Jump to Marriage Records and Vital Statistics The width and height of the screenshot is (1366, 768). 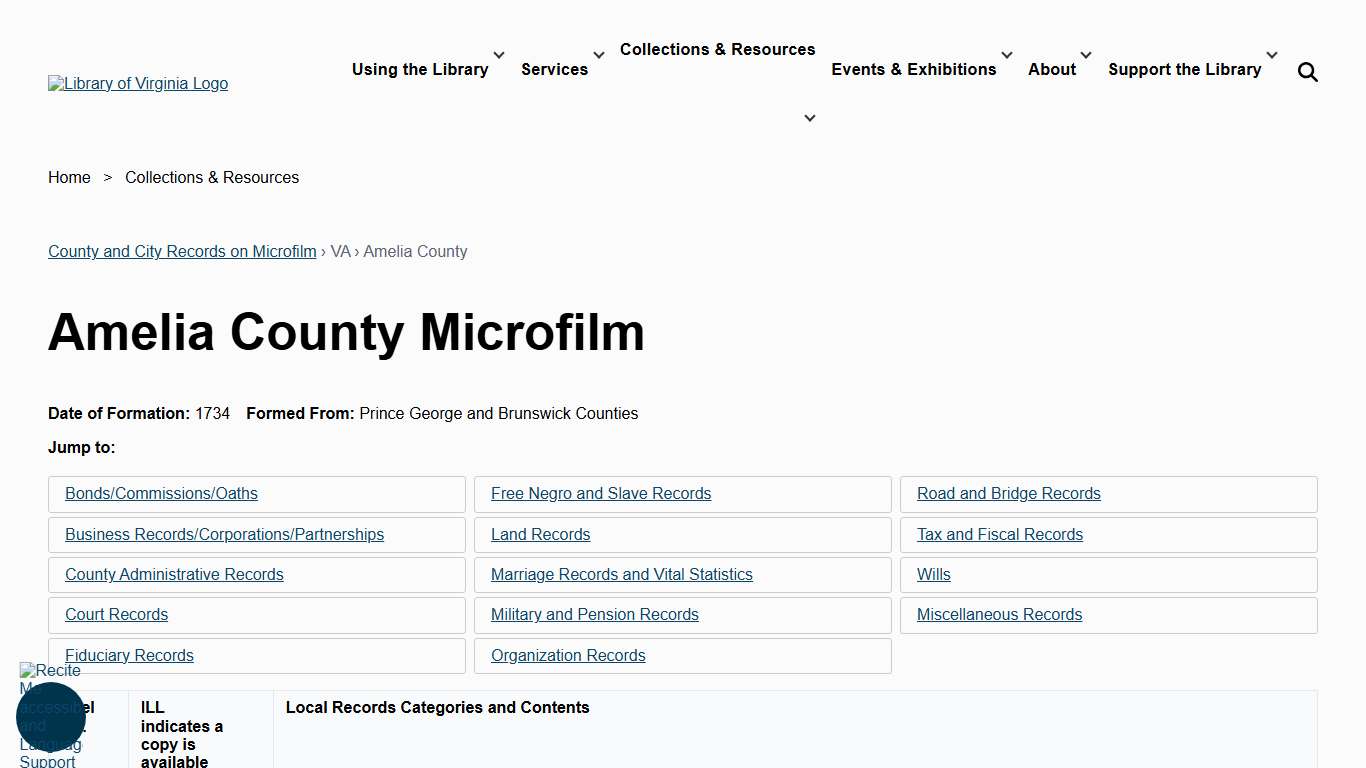[x=621, y=574]
